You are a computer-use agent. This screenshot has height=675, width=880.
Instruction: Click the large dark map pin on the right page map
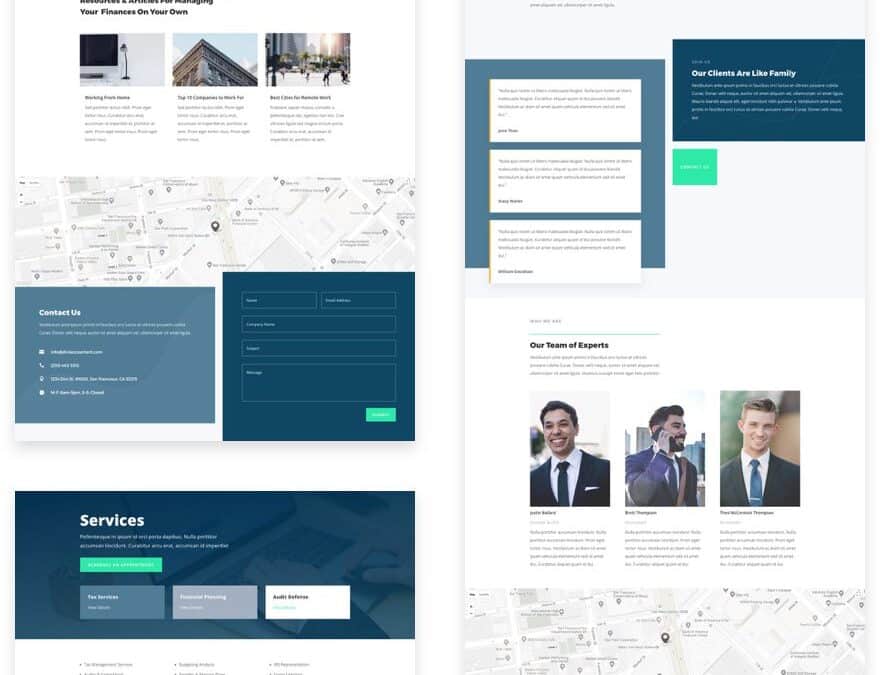click(665, 637)
